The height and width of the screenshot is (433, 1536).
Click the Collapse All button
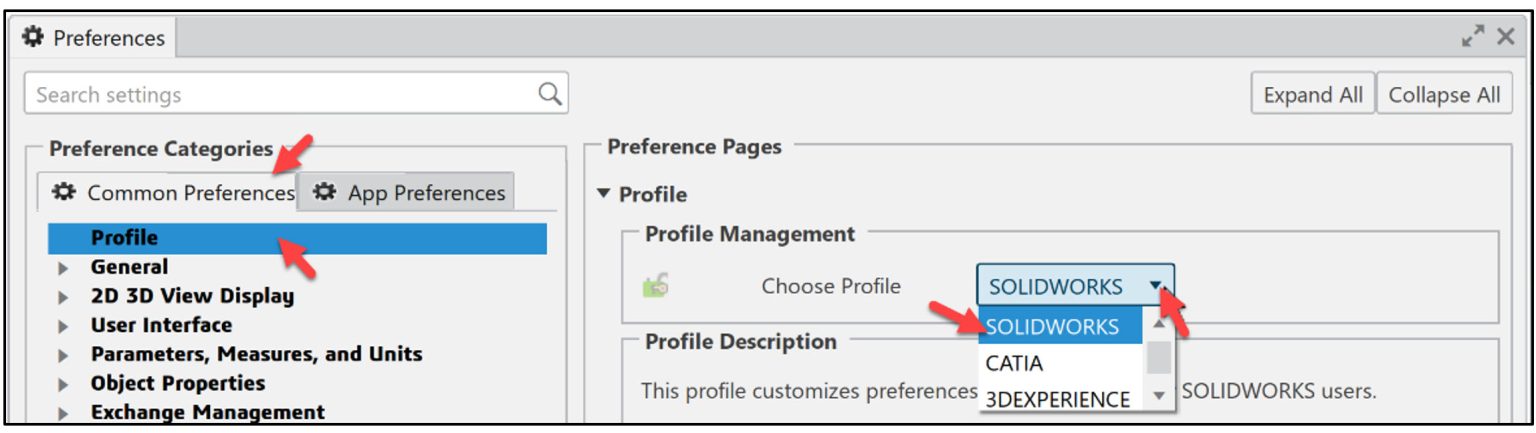(1444, 95)
